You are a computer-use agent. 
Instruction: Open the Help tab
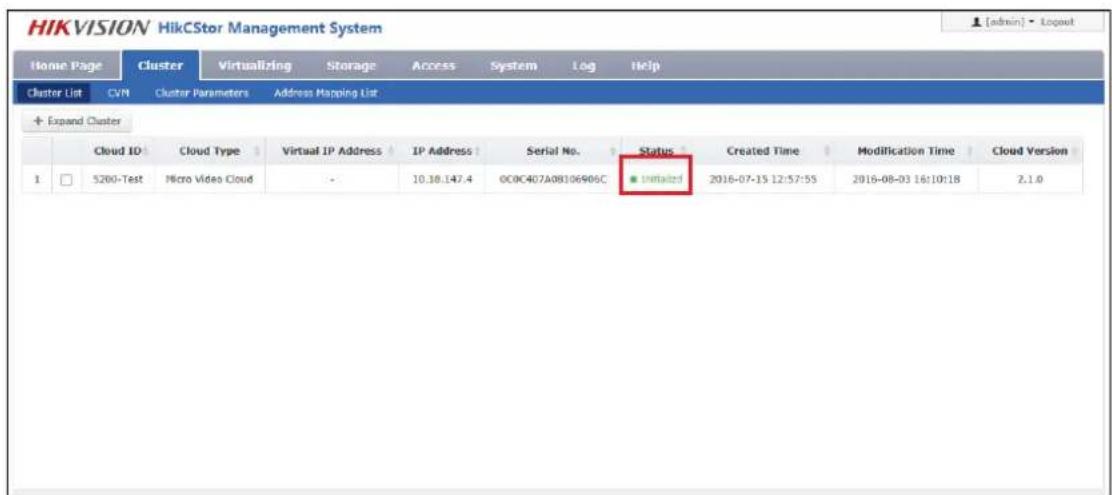[644, 66]
